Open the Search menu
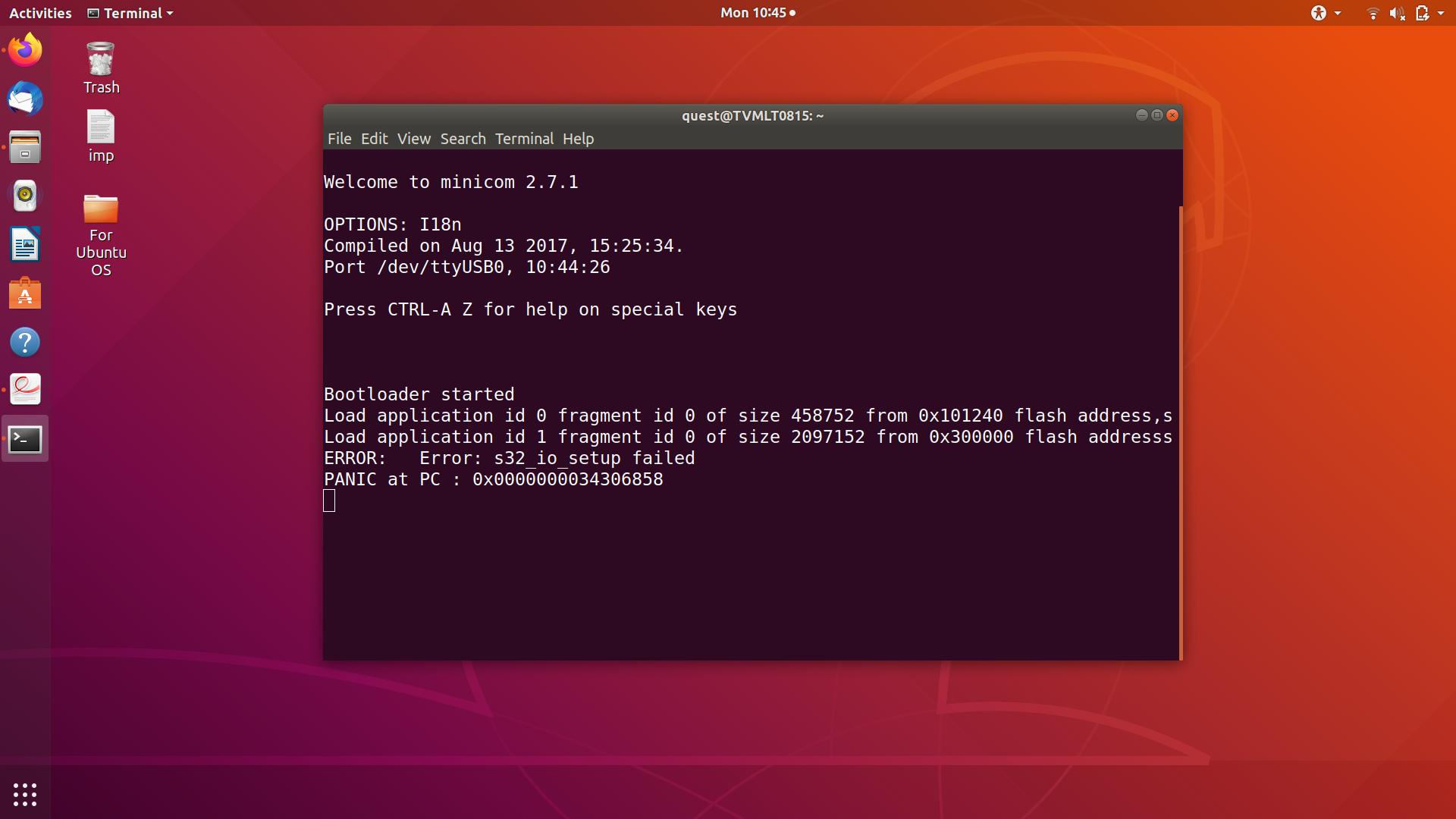The image size is (1456, 819). point(463,139)
